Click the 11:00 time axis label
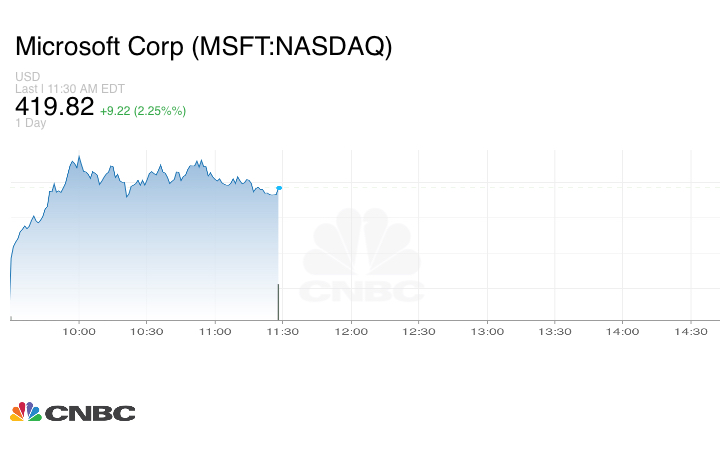 215,332
